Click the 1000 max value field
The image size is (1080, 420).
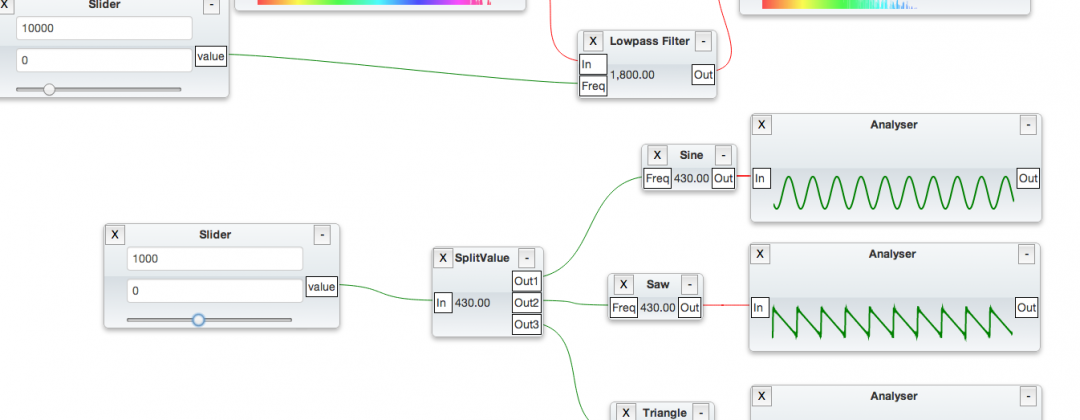pyautogui.click(x=214, y=259)
